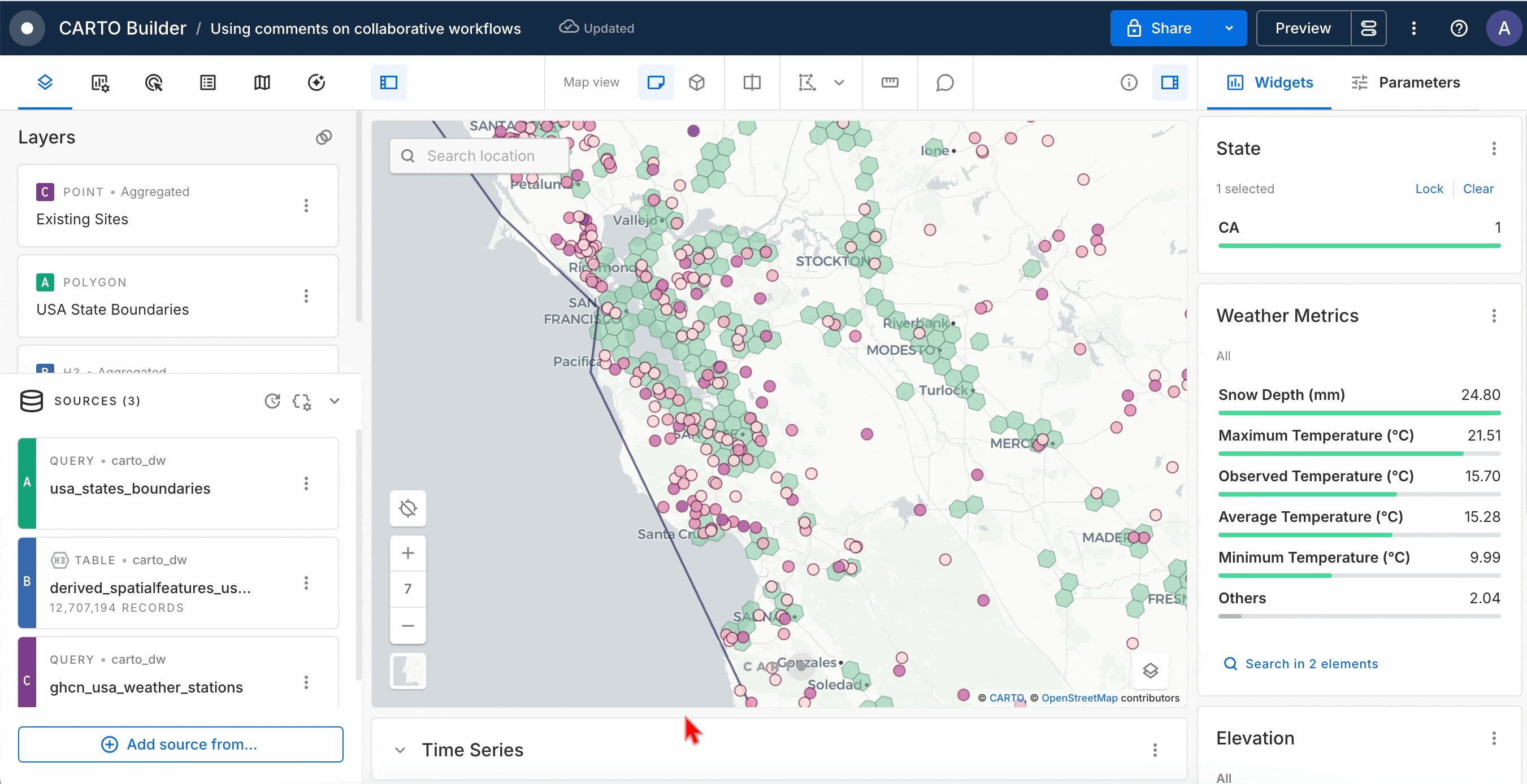Open Existing Sites layer options menu
Screen dimensions: 1527x784
click(306, 206)
